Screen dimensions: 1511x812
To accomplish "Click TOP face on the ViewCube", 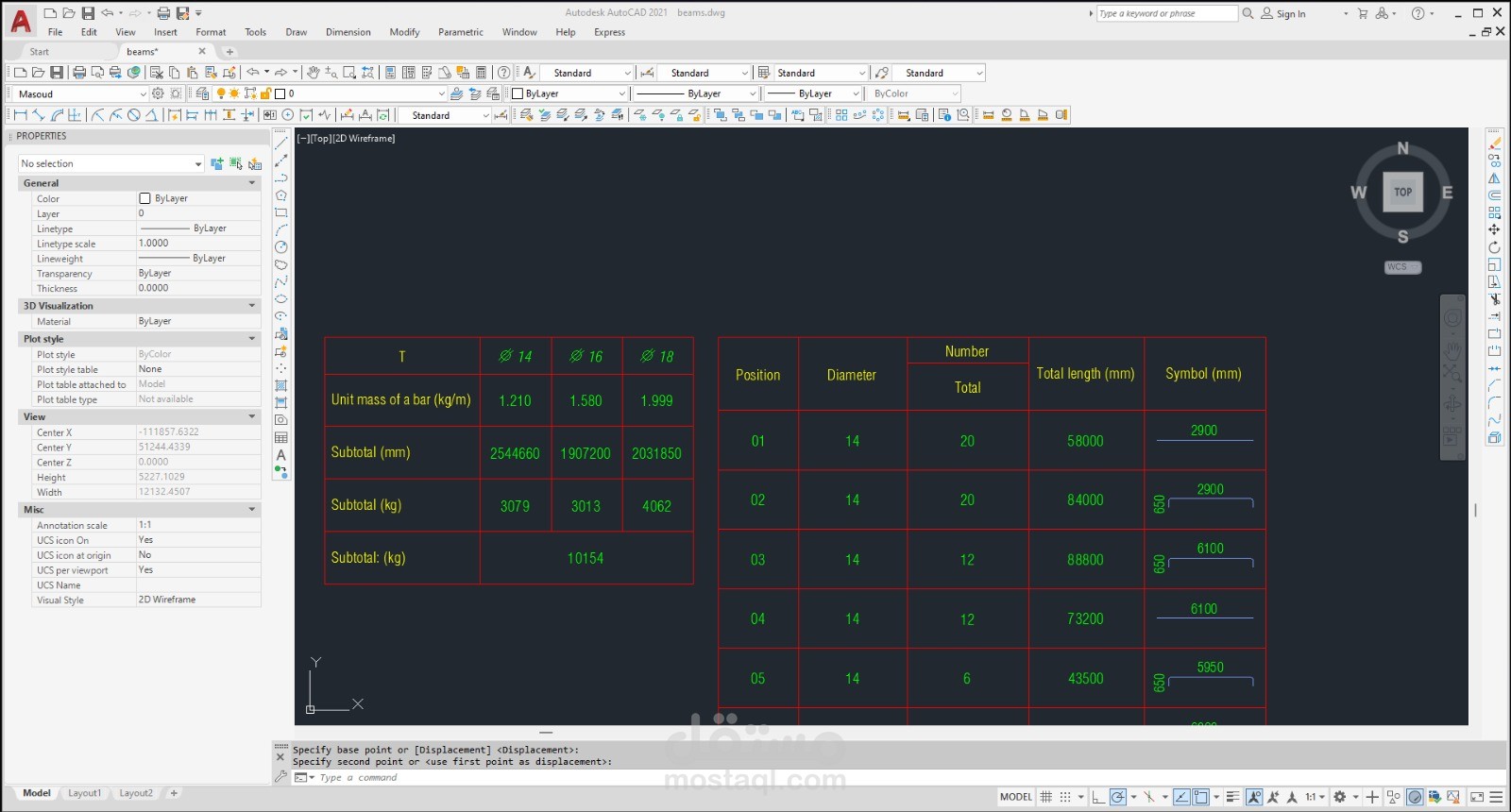I will pyautogui.click(x=1403, y=193).
